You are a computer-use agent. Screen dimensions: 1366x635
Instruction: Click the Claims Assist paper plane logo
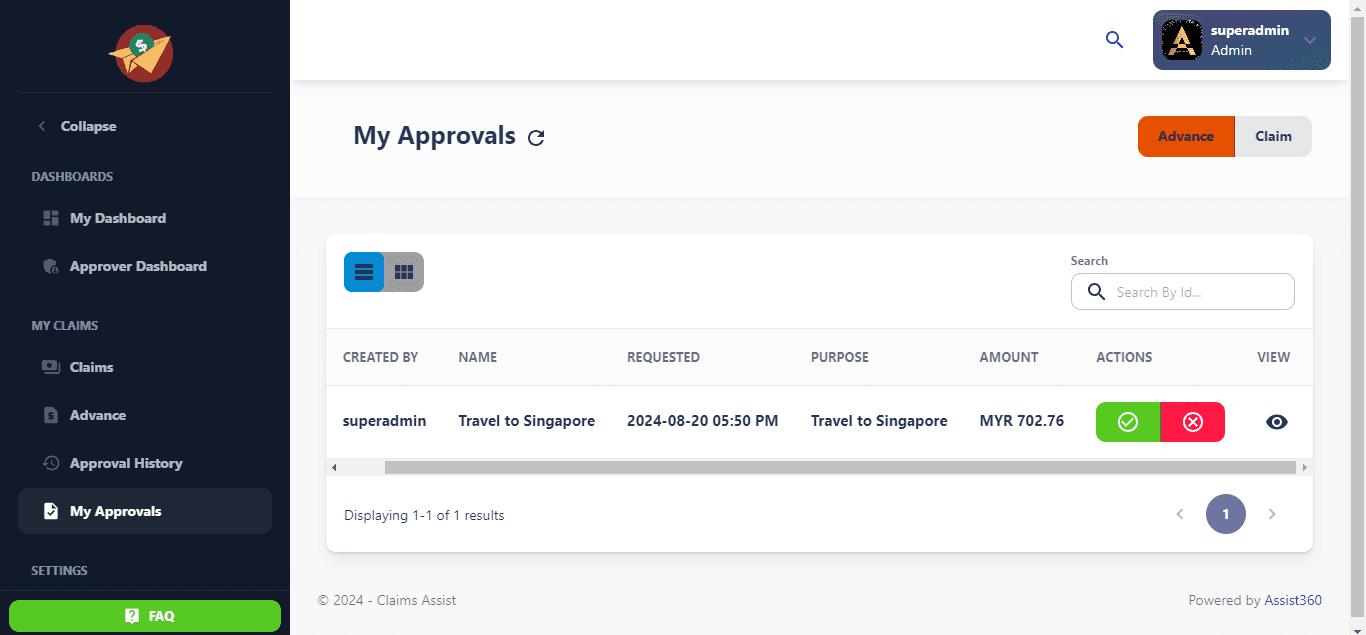141,54
